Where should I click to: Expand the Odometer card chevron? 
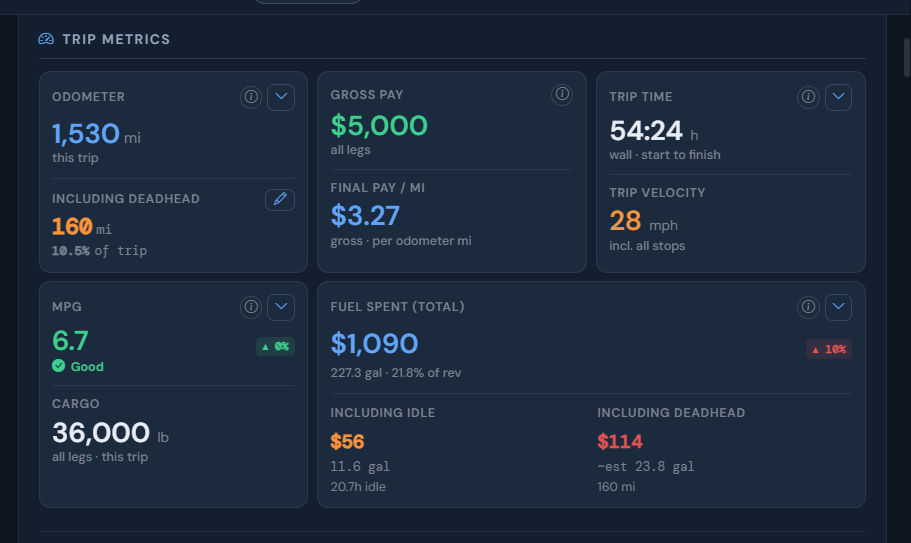point(281,96)
